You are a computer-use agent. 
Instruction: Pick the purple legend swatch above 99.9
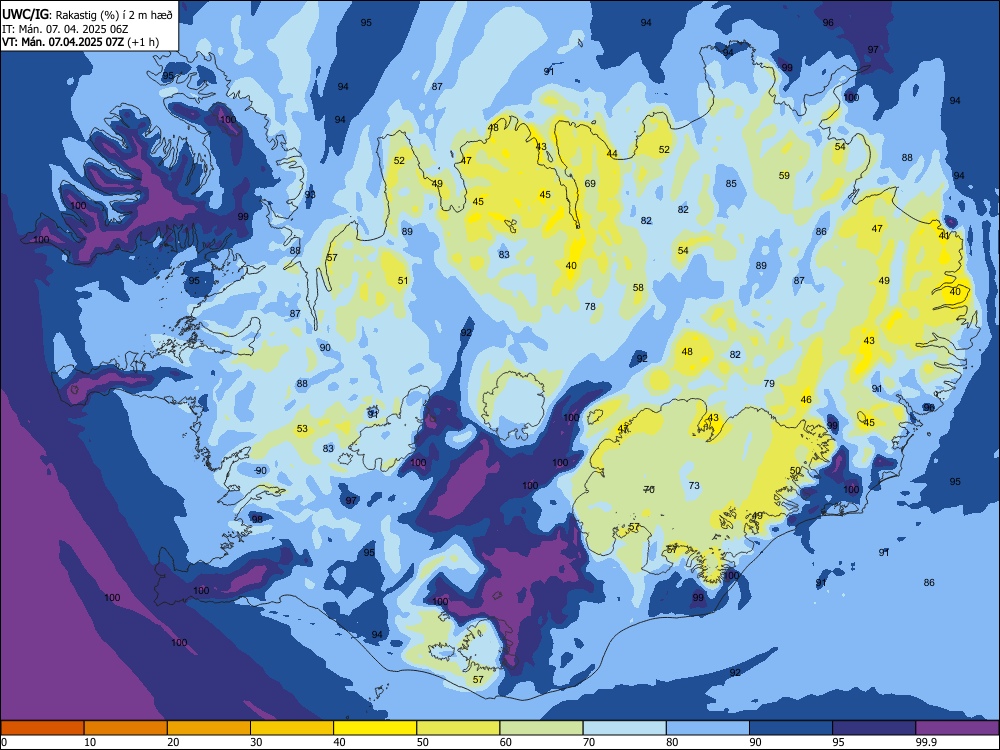point(957,728)
